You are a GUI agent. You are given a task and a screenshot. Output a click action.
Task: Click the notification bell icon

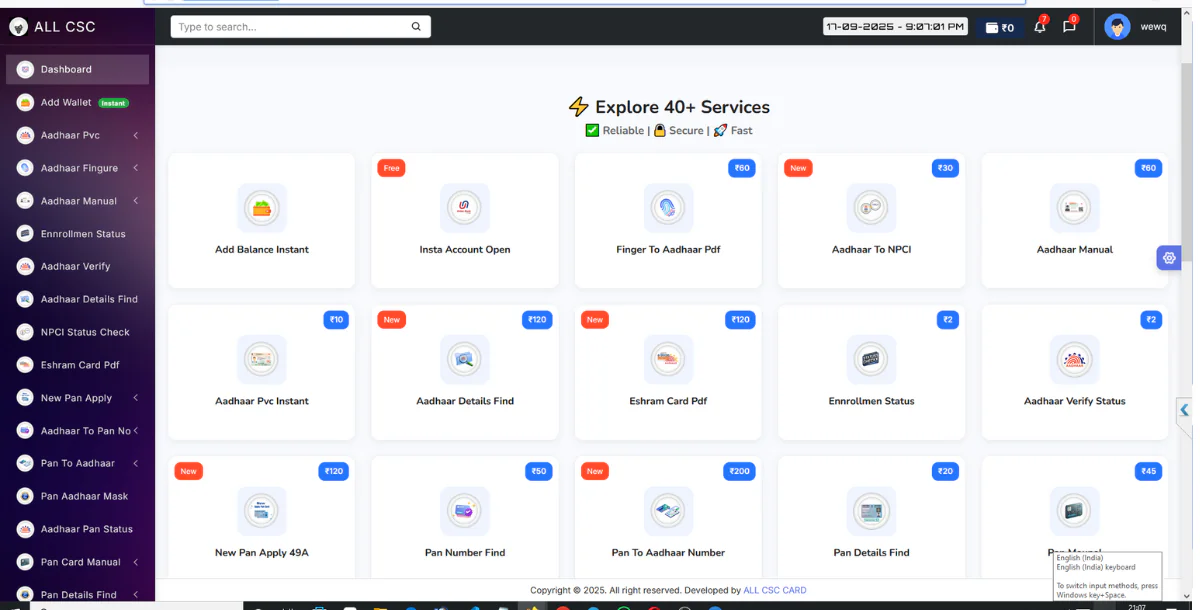pyautogui.click(x=1040, y=27)
